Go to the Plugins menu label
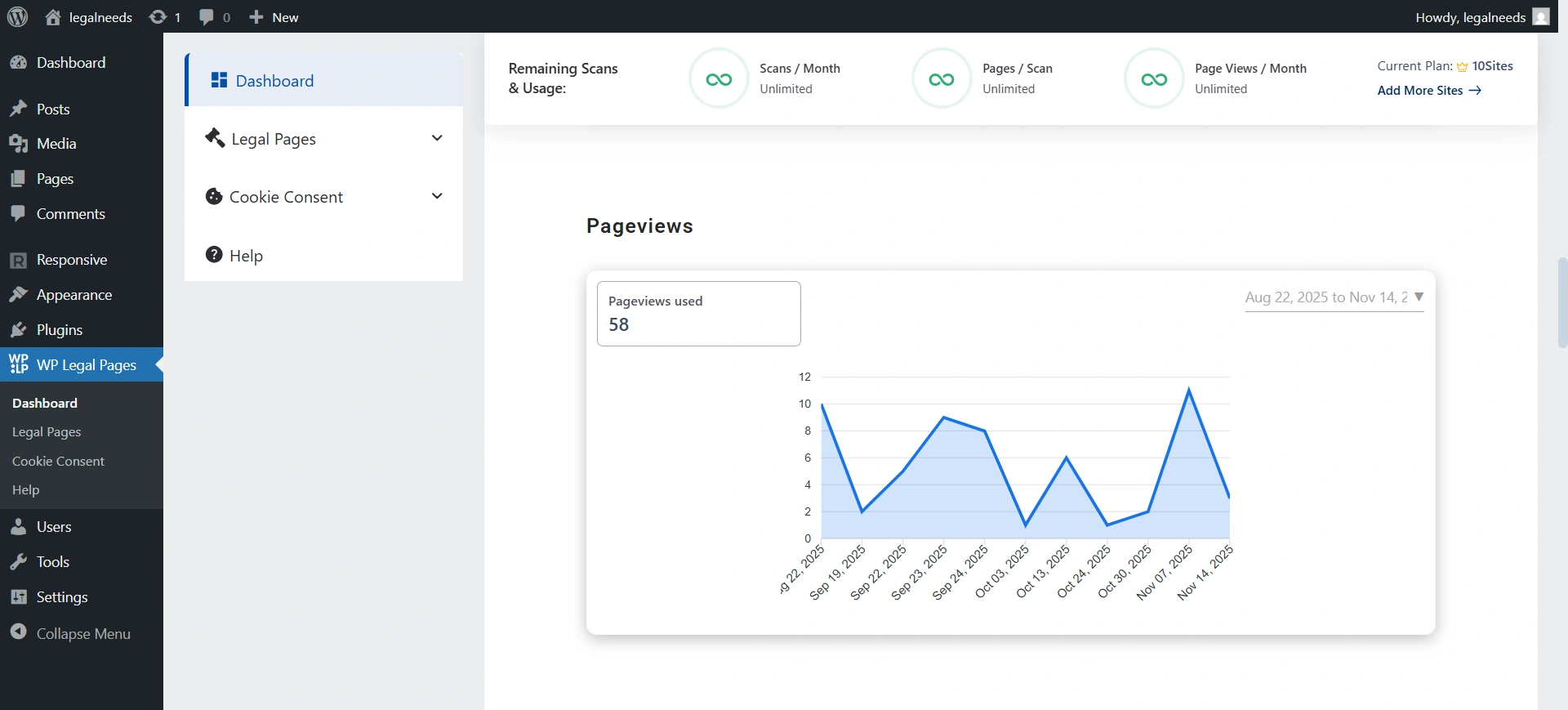Image resolution: width=1568 pixels, height=710 pixels. coord(60,330)
